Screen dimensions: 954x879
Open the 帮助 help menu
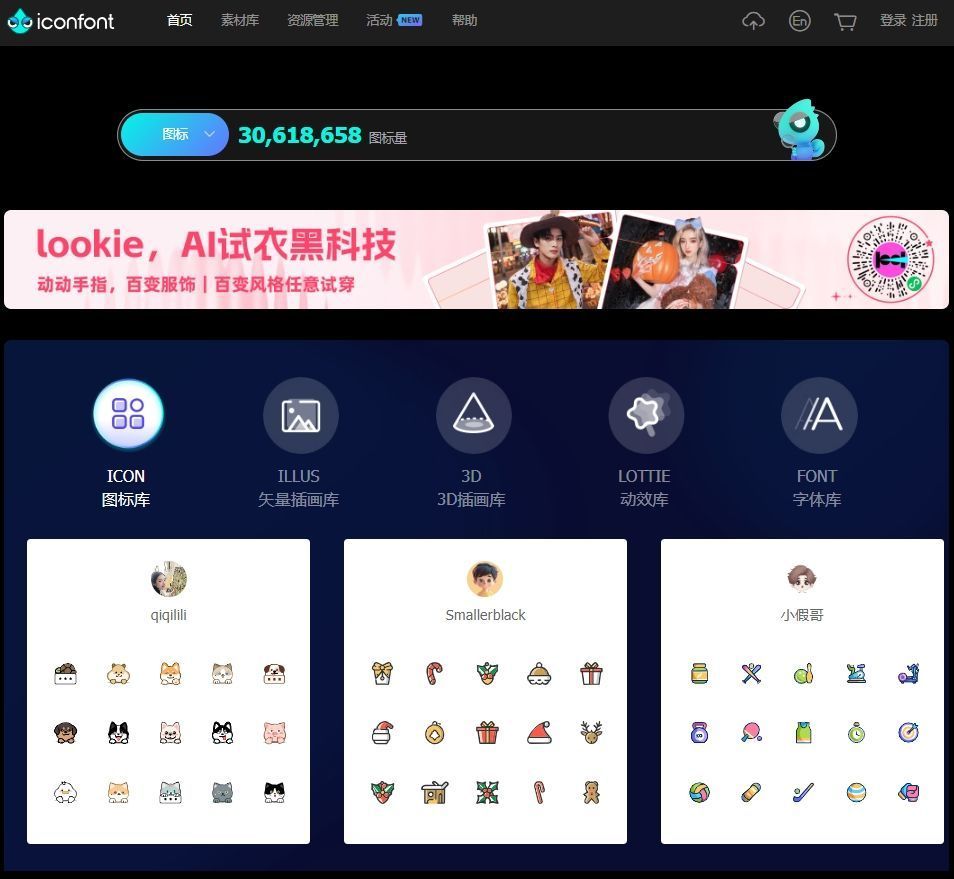pyautogui.click(x=464, y=21)
